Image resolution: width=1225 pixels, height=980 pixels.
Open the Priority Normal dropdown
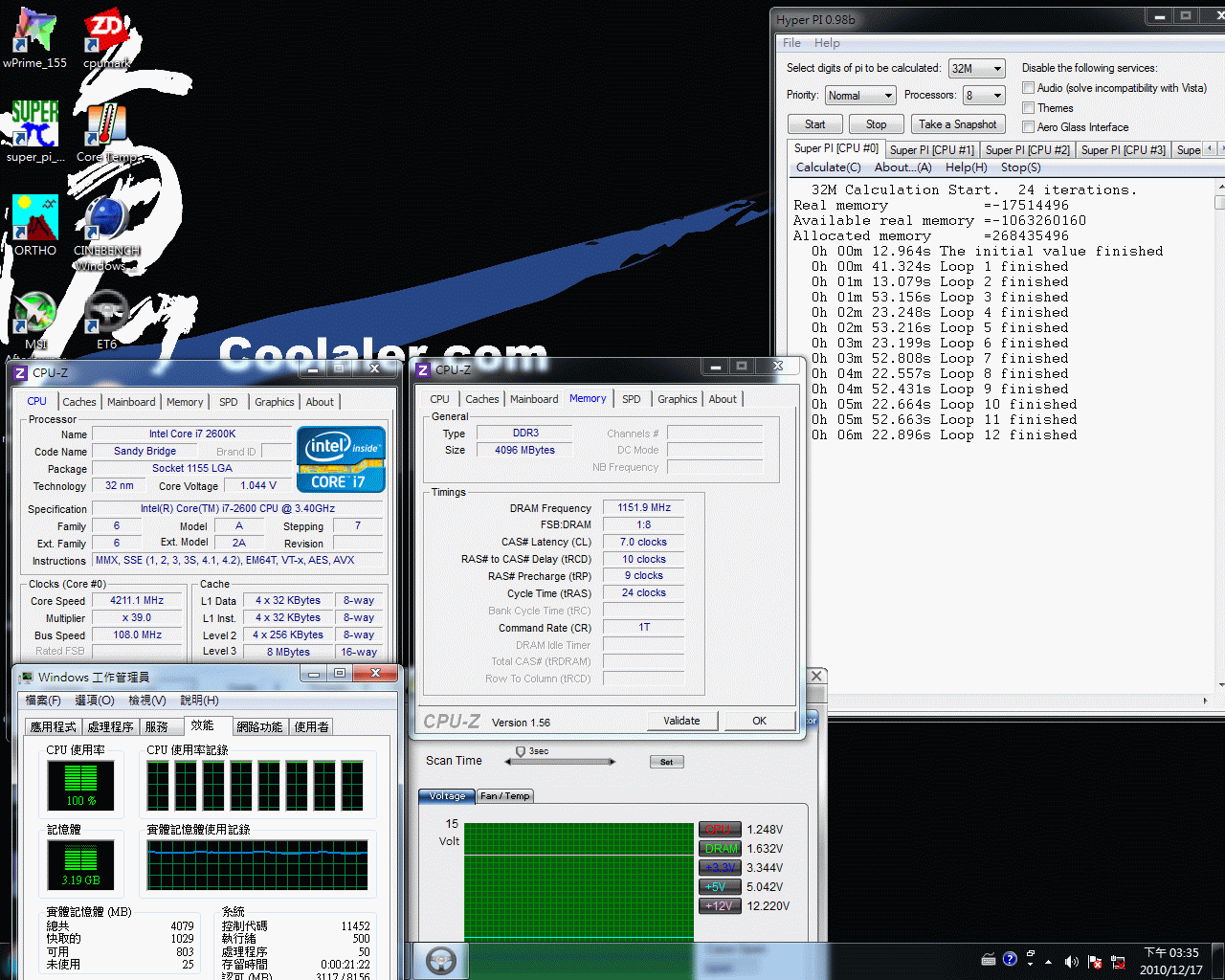[860, 96]
